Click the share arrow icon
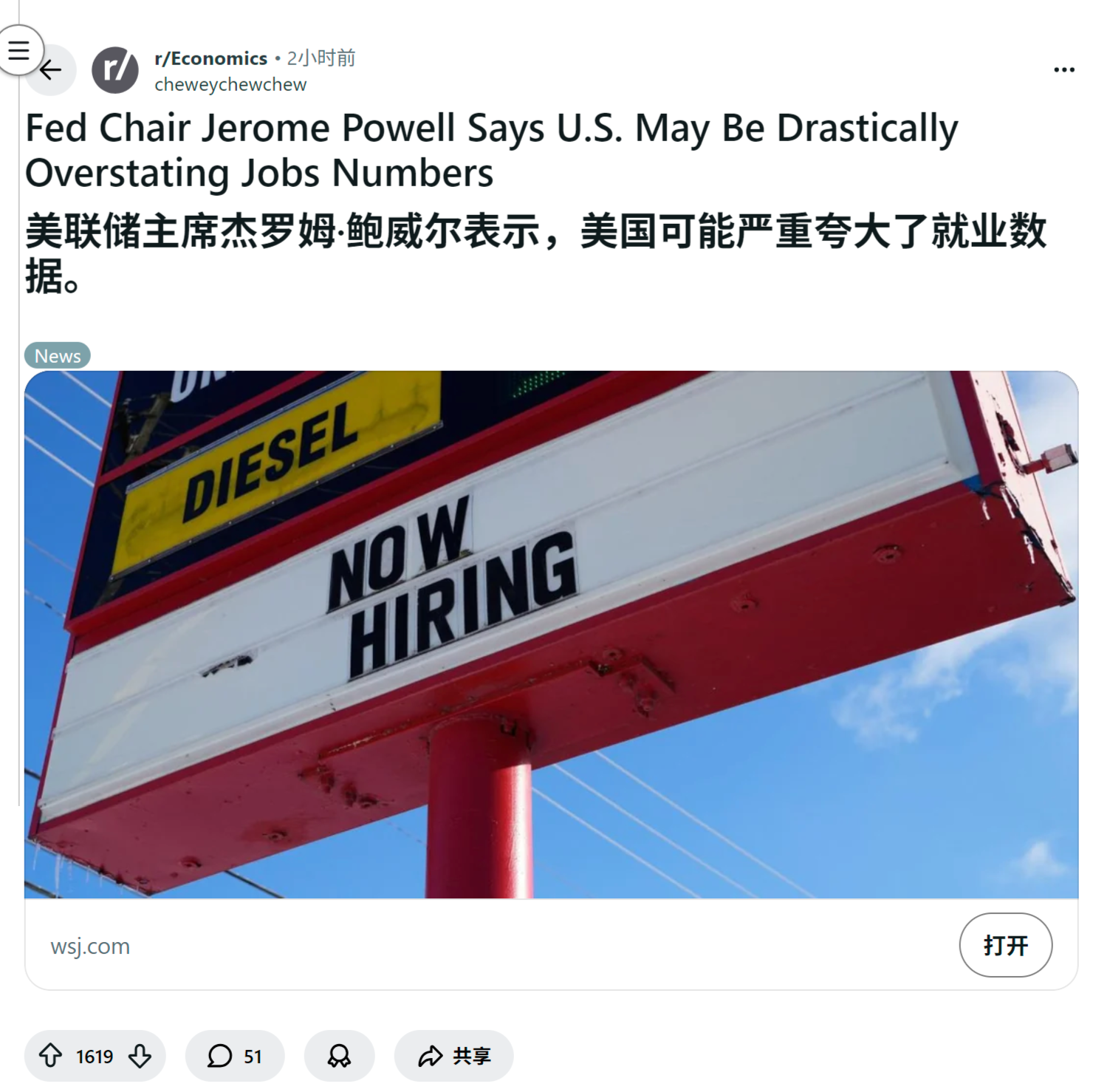The height and width of the screenshot is (1092, 1093). tap(430, 1056)
